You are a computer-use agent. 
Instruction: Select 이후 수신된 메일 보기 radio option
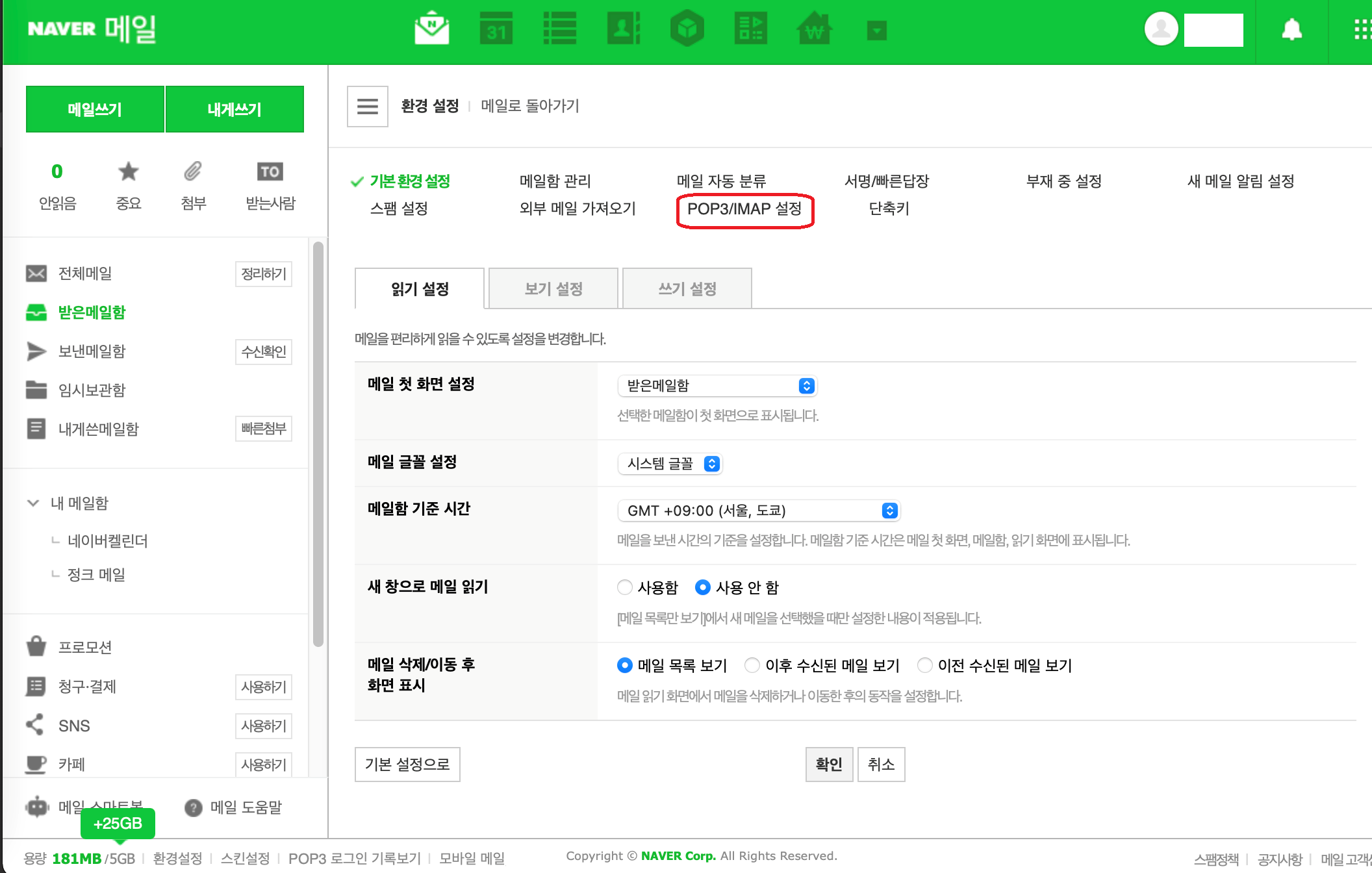[x=752, y=666]
